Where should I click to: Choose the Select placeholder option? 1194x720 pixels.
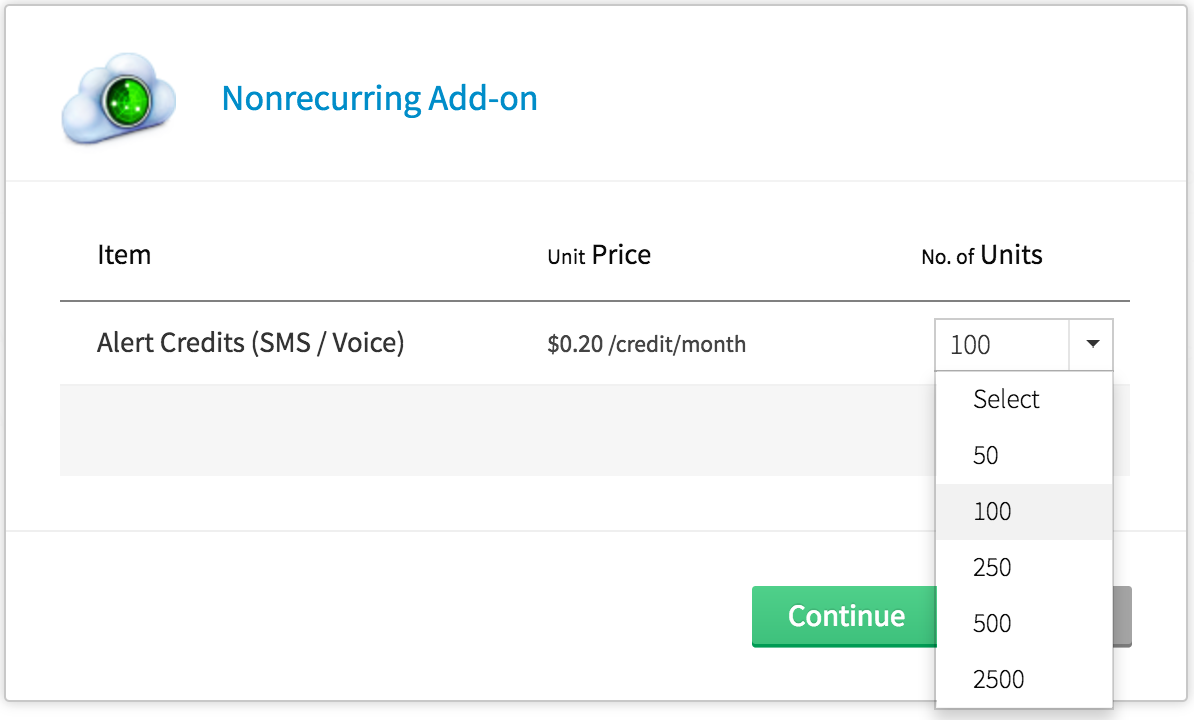1006,399
